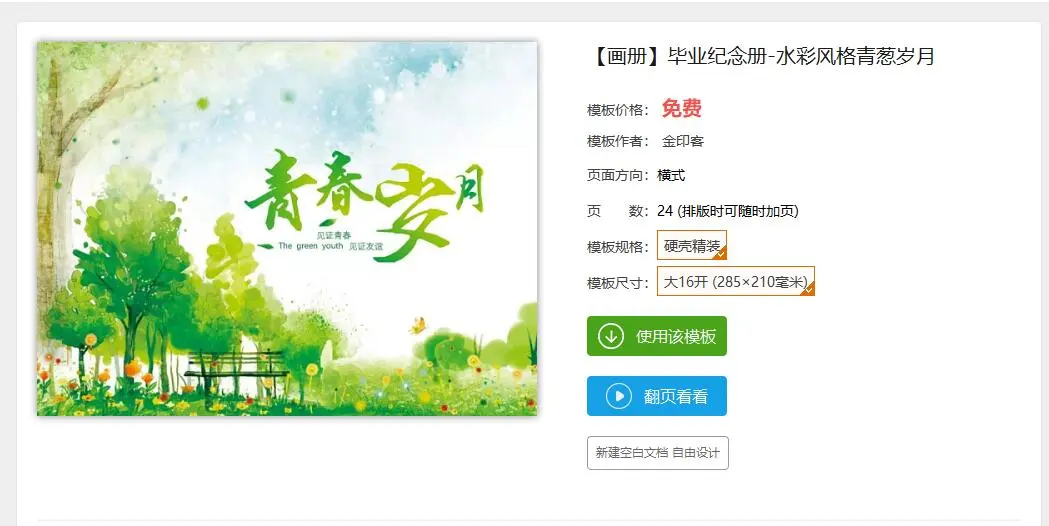This screenshot has width=1049, height=526.
Task: Click 新建空白文档 自由设计 button
Action: point(658,453)
